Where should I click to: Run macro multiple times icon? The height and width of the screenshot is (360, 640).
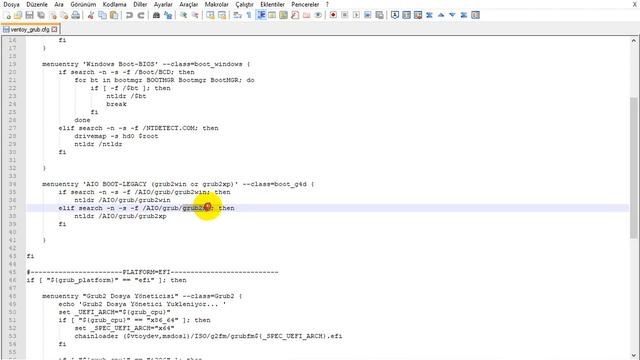point(368,15)
